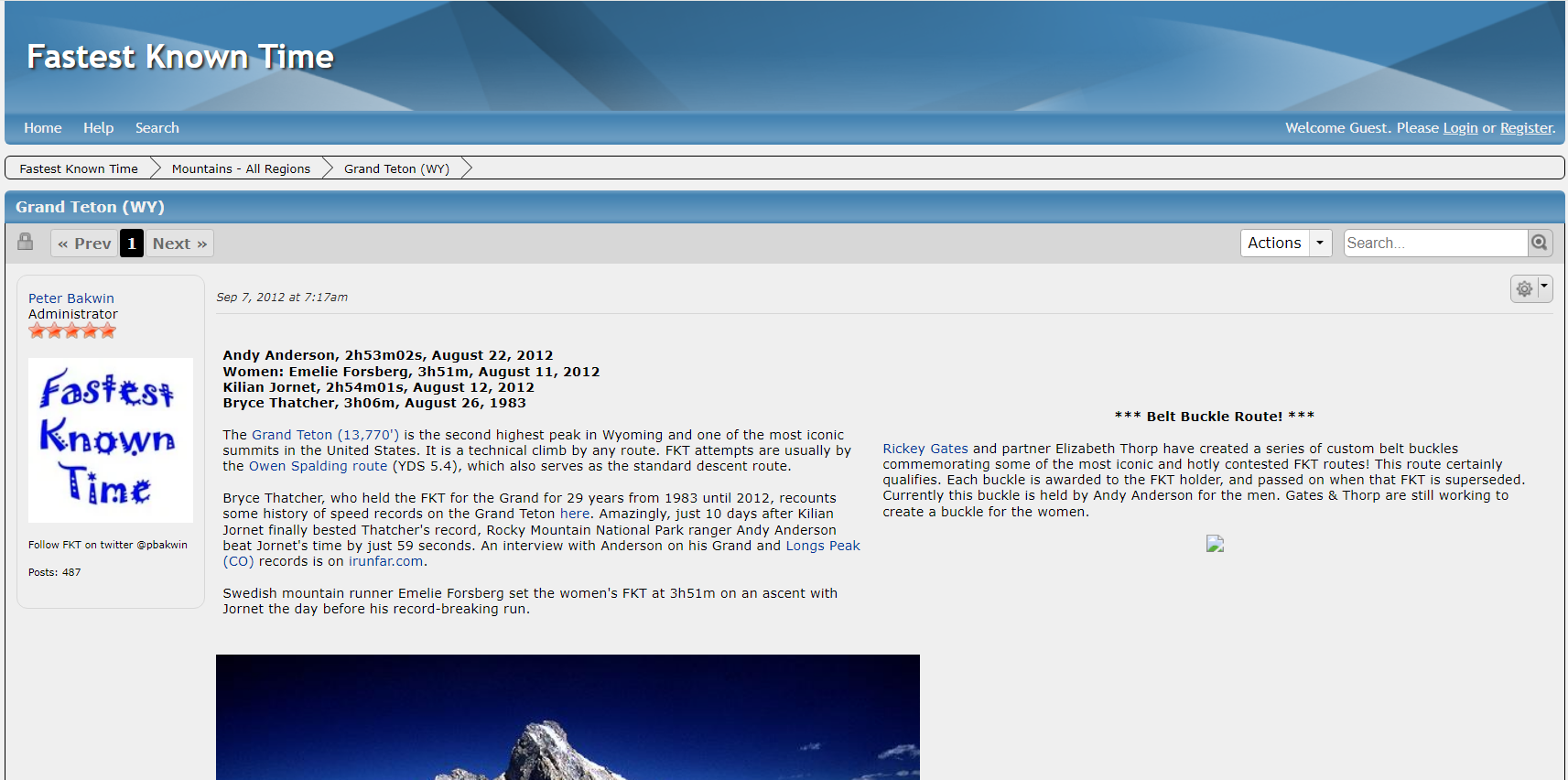The image size is (1568, 780).
Task: Click the search magnifier icon button
Action: [1540, 243]
